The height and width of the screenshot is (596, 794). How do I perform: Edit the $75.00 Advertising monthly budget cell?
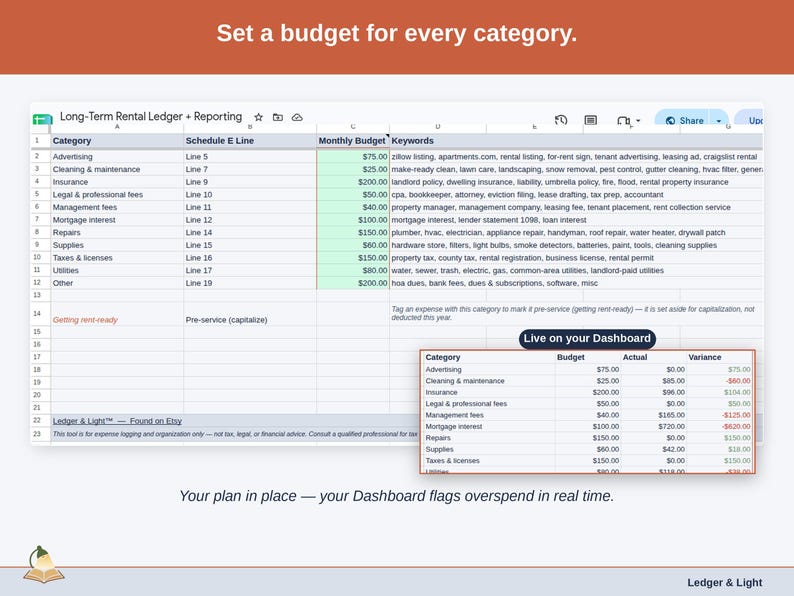click(353, 156)
